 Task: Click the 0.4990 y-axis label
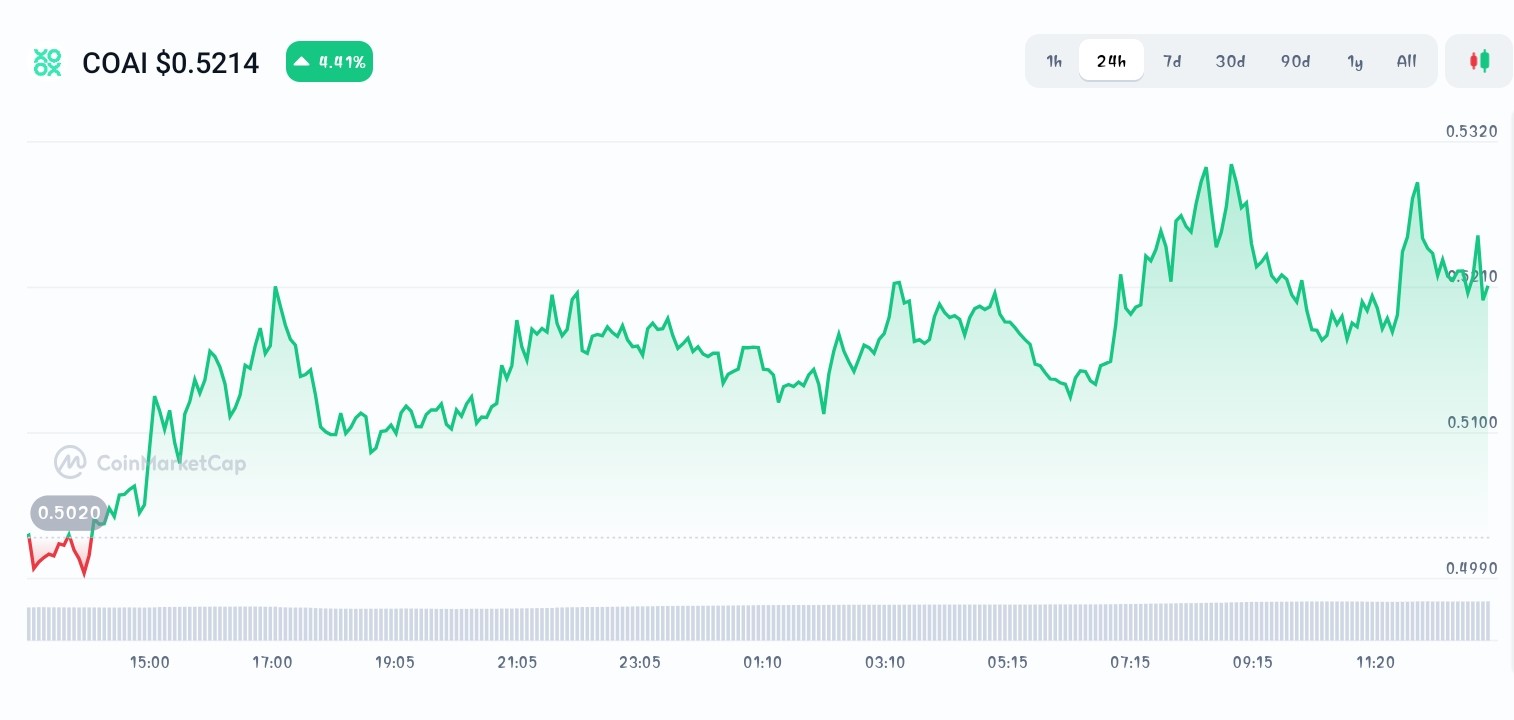[1472, 568]
